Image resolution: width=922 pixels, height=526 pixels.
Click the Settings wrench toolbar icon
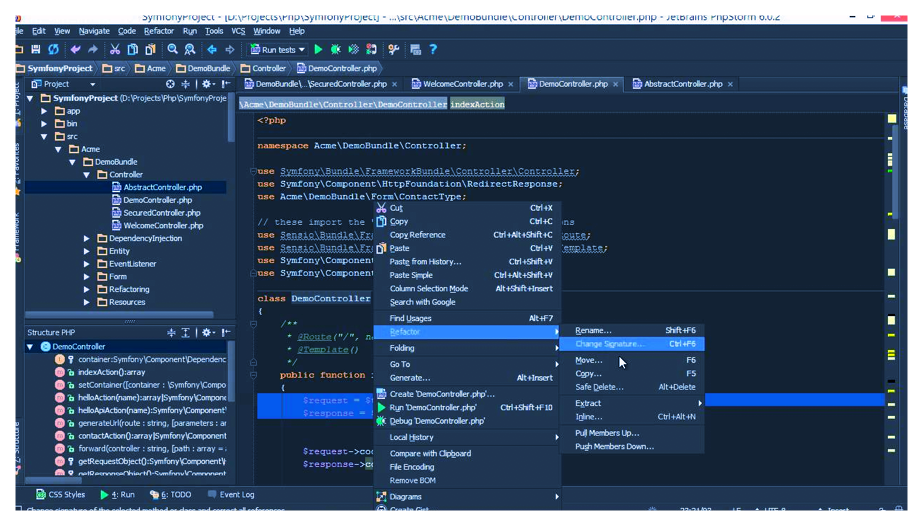pos(393,49)
